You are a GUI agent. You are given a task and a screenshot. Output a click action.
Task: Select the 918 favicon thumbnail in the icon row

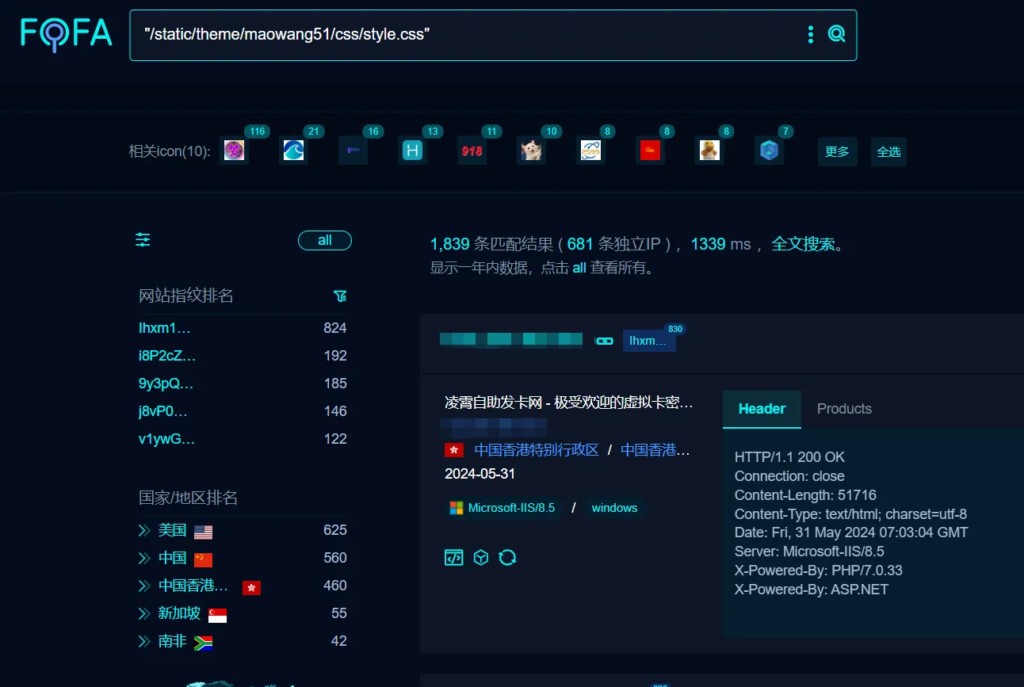[472, 150]
